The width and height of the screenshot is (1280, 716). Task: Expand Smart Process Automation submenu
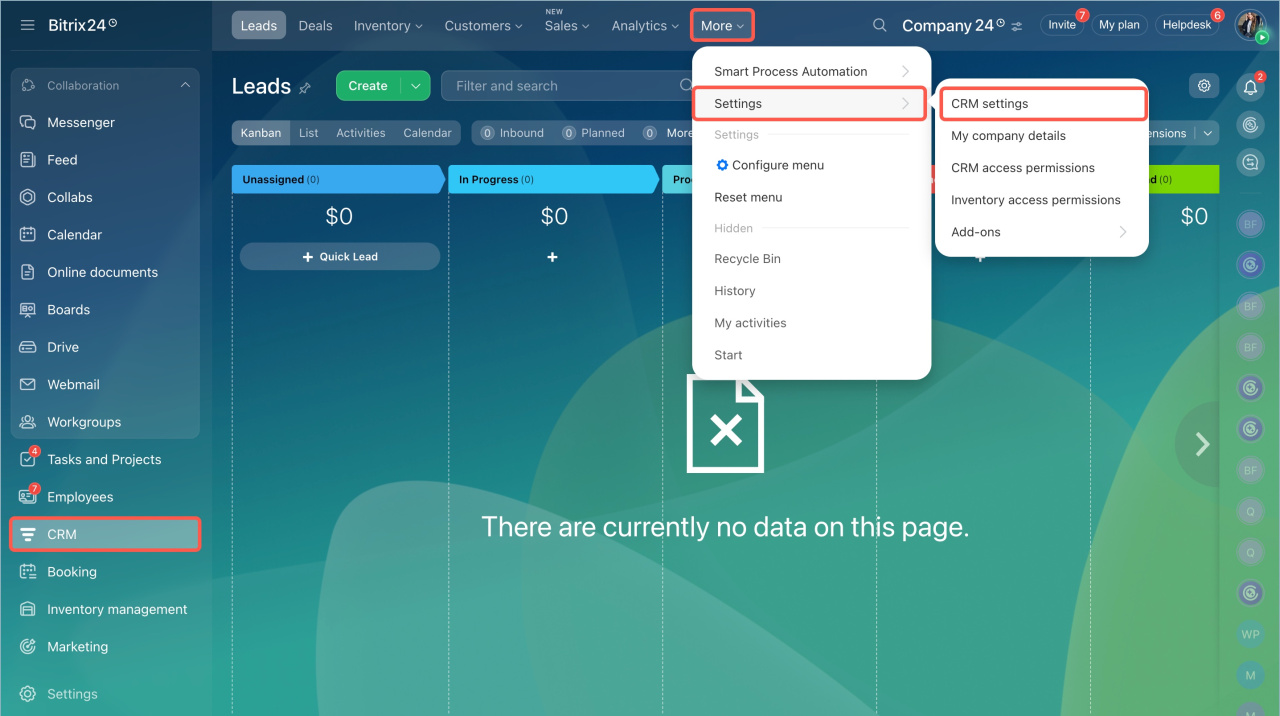[x=905, y=72]
